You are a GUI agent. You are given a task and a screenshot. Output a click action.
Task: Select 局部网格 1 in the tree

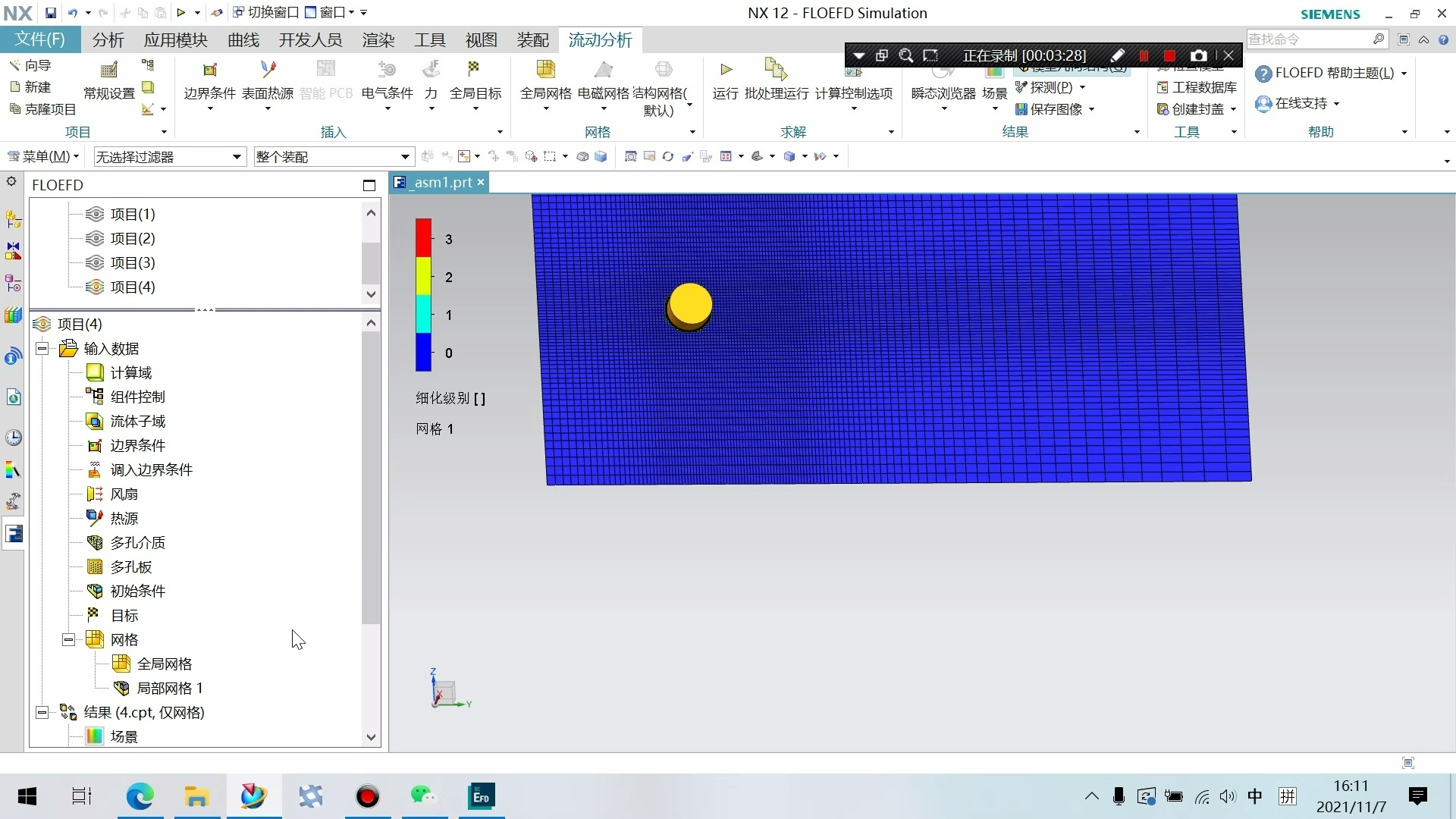click(x=169, y=689)
